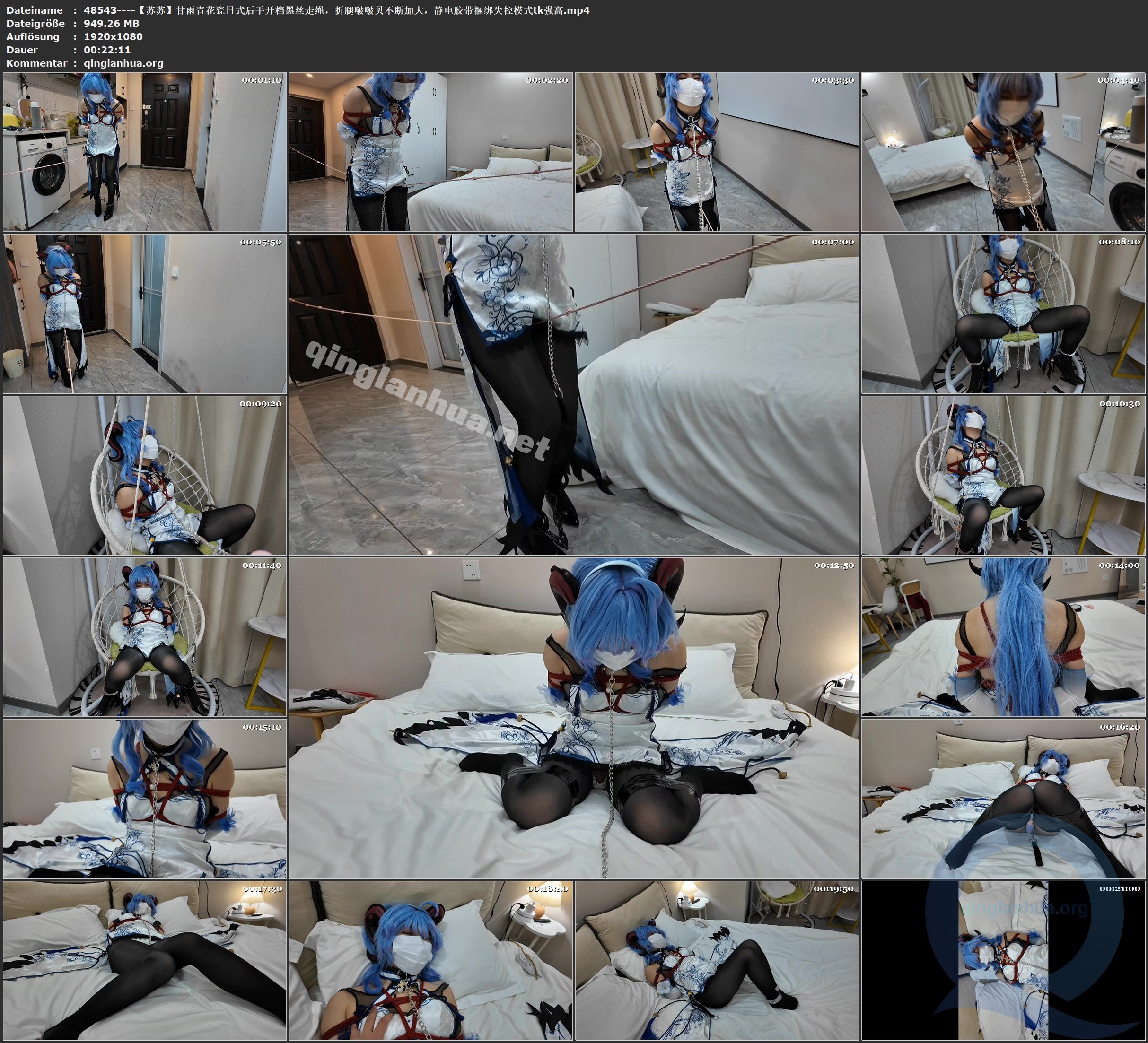Click the frame with timestamp 00:09:20
Viewport: 1148px width, 1043px height.
[145, 475]
